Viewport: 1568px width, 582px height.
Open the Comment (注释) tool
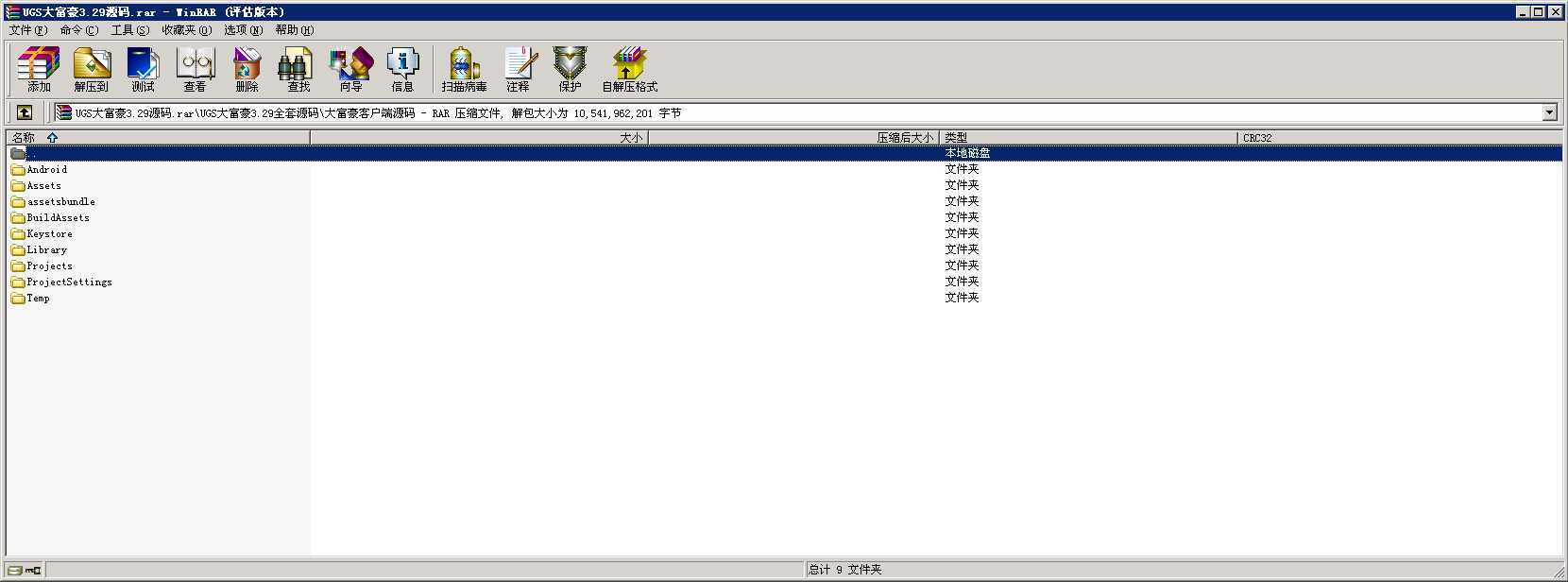tap(518, 70)
